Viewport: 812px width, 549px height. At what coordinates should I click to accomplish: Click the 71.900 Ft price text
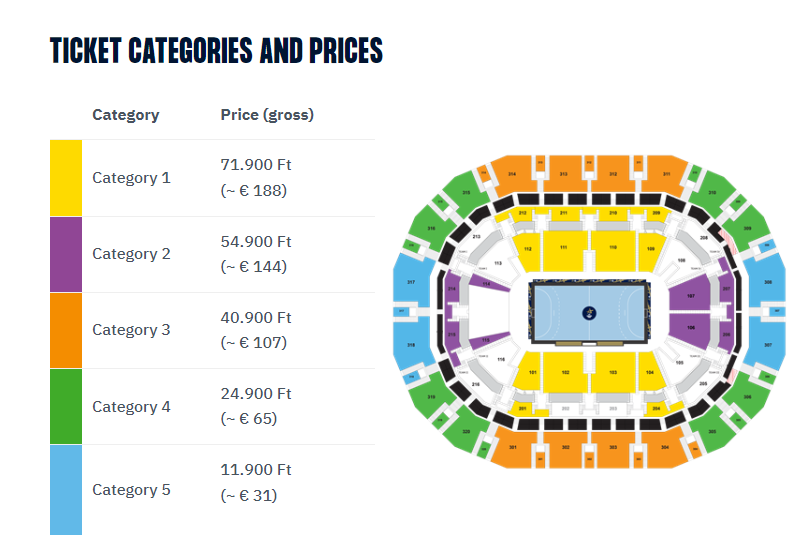click(255, 164)
